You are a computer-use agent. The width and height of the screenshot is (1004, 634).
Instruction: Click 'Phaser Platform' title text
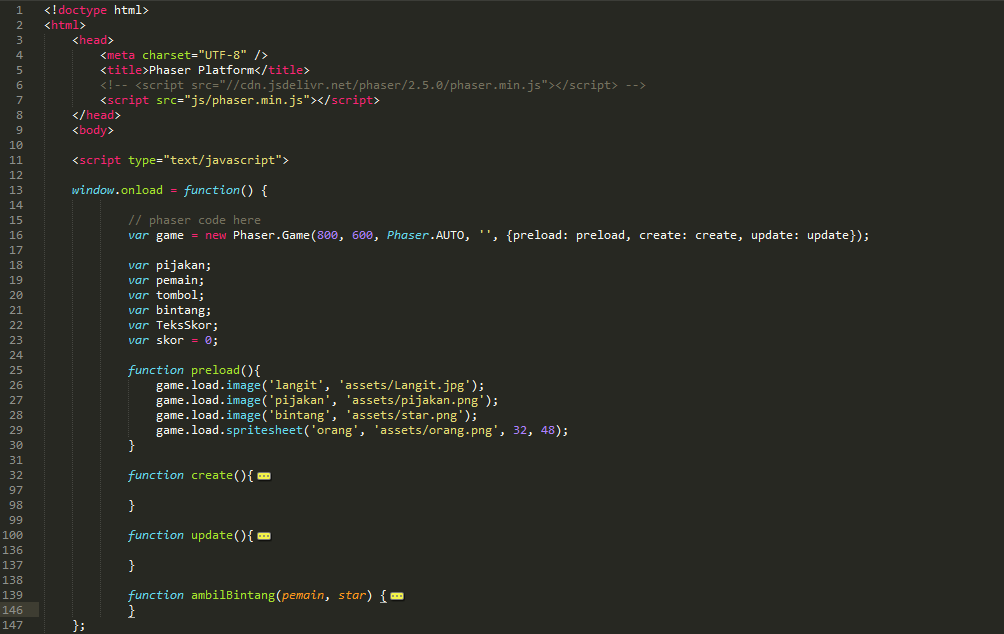pyautogui.click(x=202, y=70)
